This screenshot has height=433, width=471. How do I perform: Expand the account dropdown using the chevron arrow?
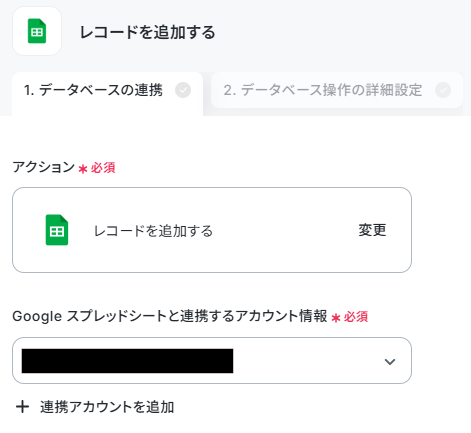[390, 361]
